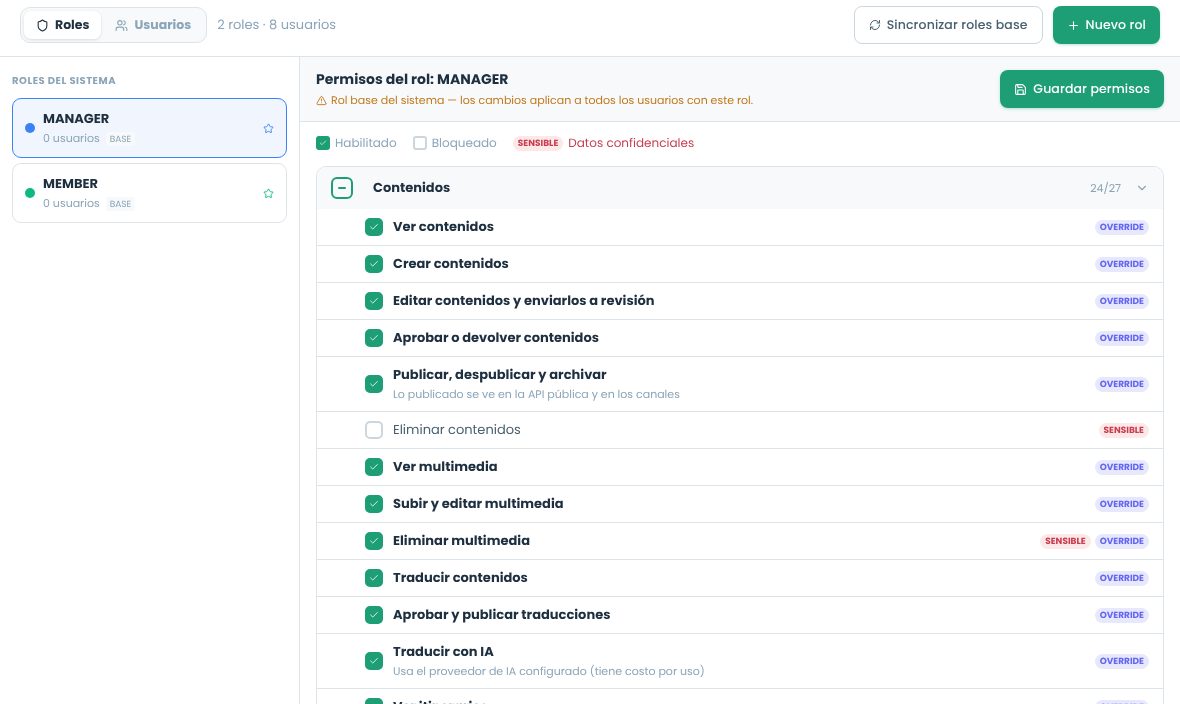
Task: Collapse the Contenidos section chevron
Action: tap(1142, 188)
